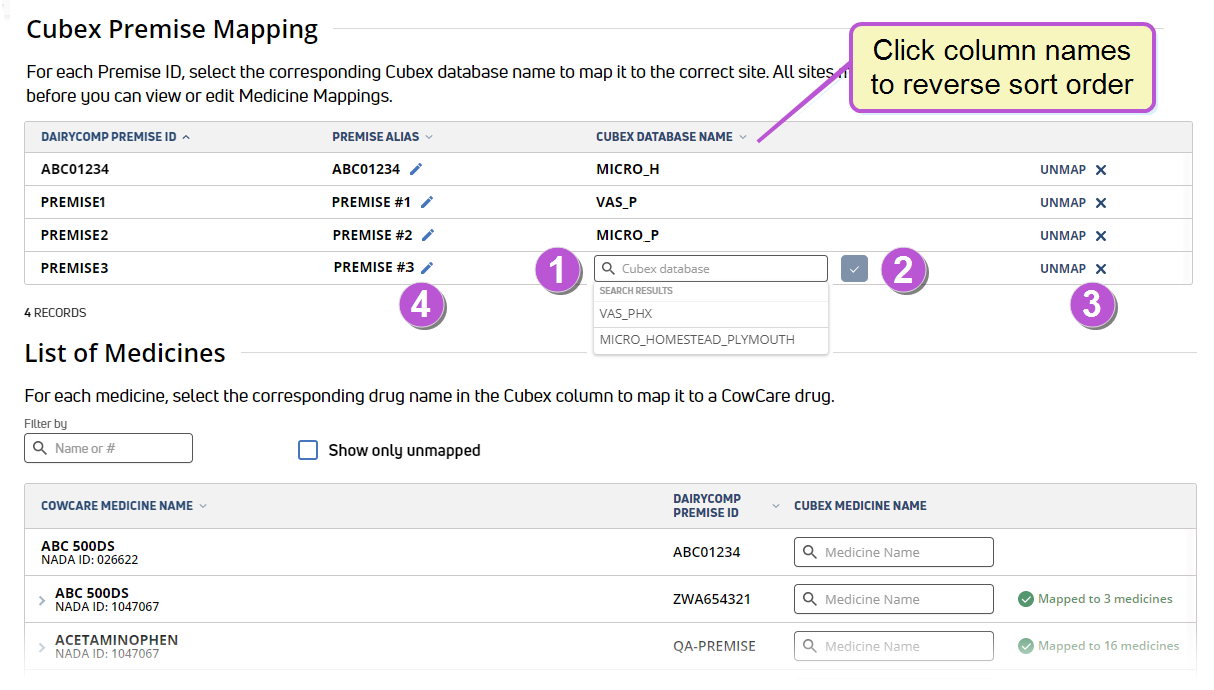
Task: Click the X icon for PREMISE2 row
Action: [1101, 236]
